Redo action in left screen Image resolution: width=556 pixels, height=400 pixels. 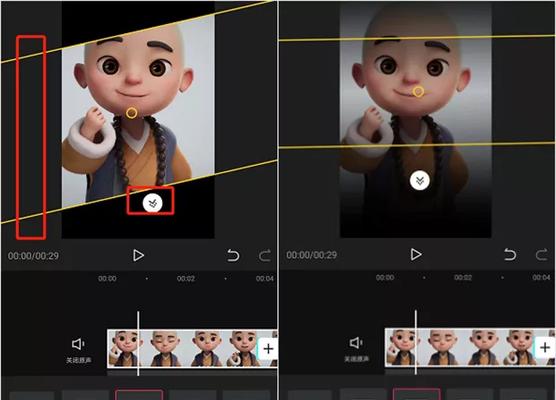(265, 255)
